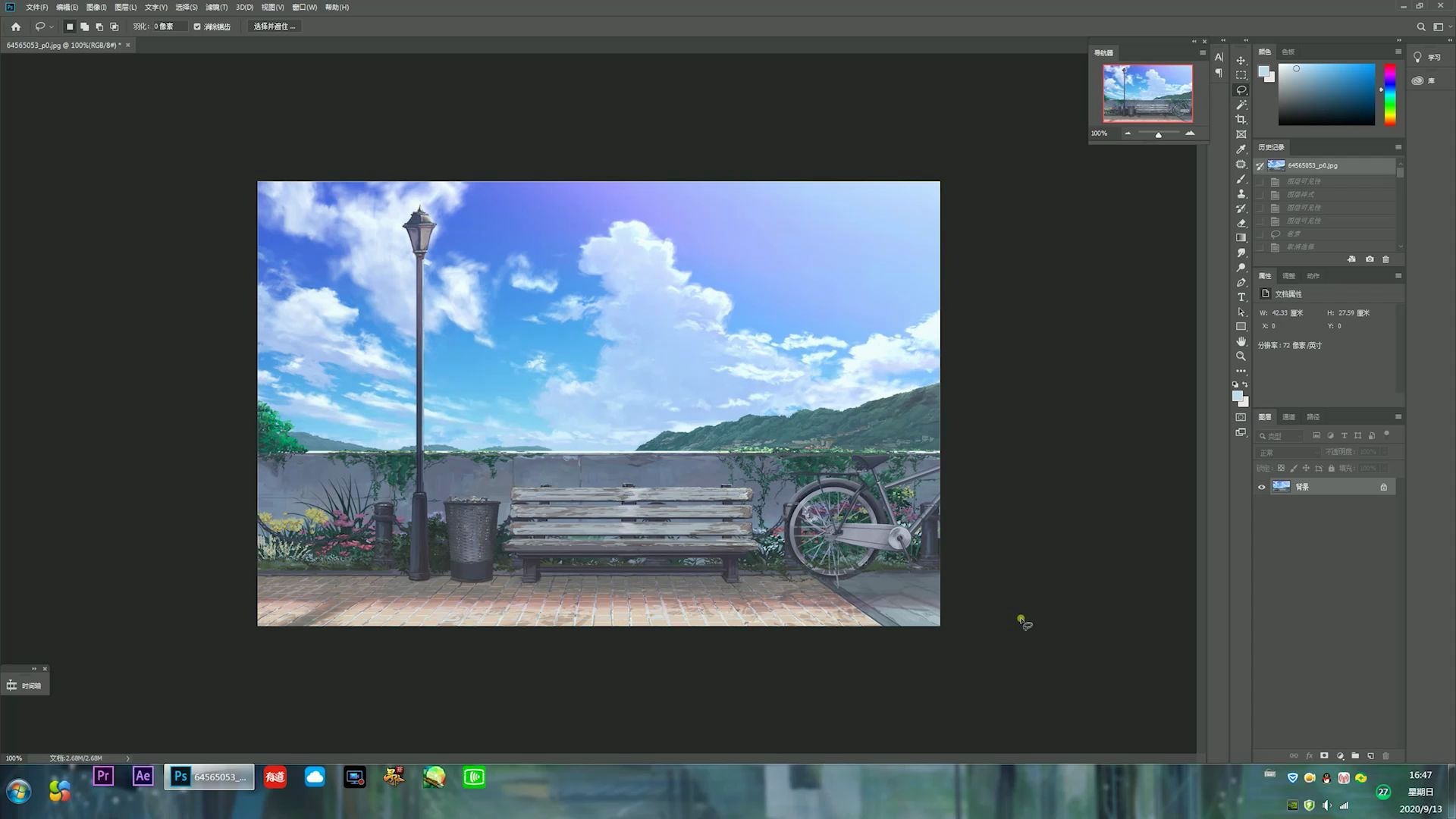Viewport: 1456px width, 819px height.
Task: Select the Eyedropper tool
Action: [1241, 149]
